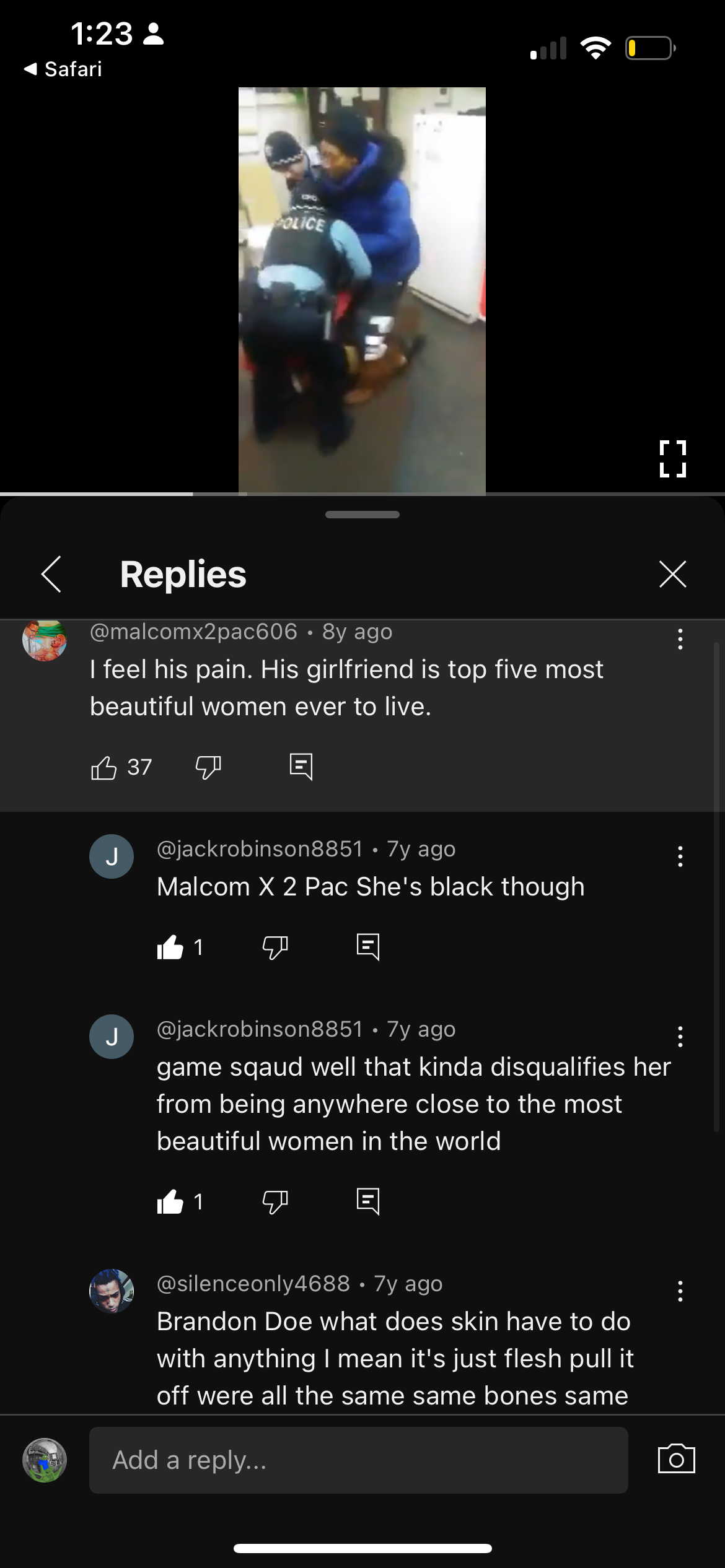725x1568 pixels.
Task: Unlike the "She's black though" reply
Action: (170, 947)
